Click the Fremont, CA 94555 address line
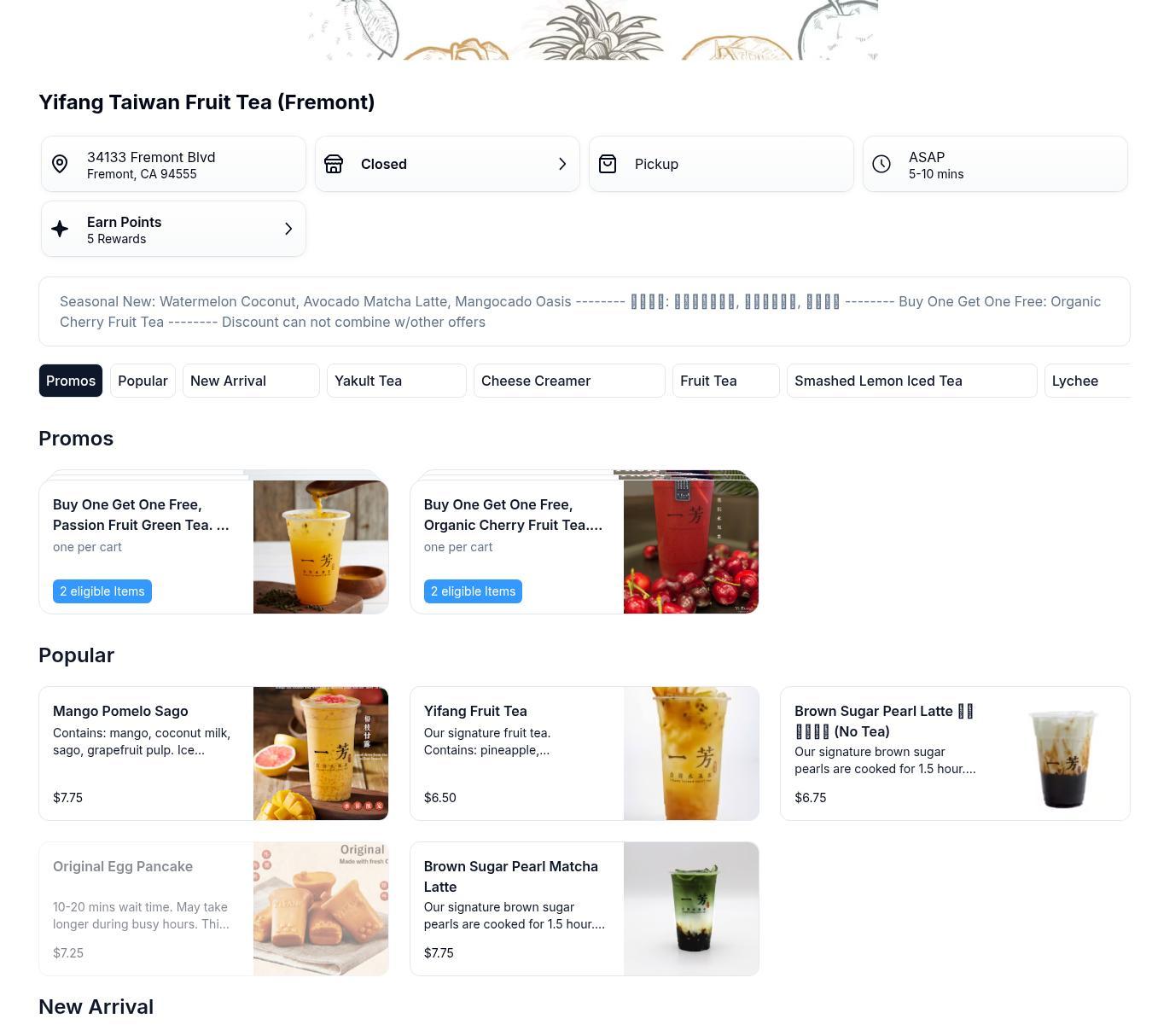The image size is (1152, 1036). point(142,174)
